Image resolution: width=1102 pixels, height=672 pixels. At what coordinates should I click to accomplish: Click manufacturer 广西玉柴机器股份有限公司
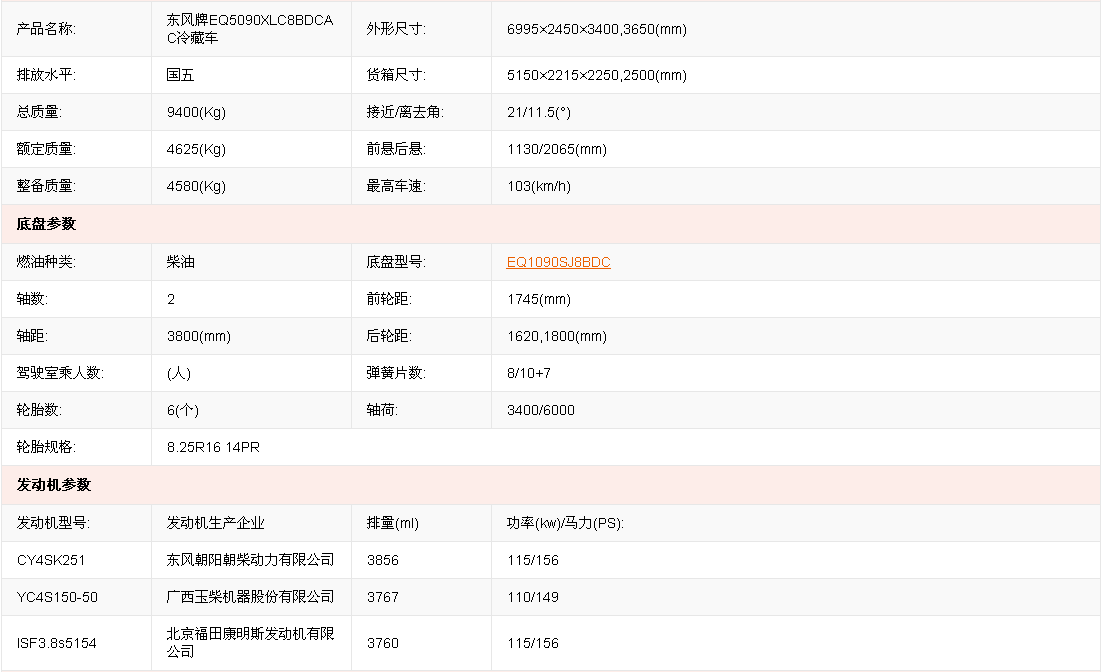[x=250, y=597]
